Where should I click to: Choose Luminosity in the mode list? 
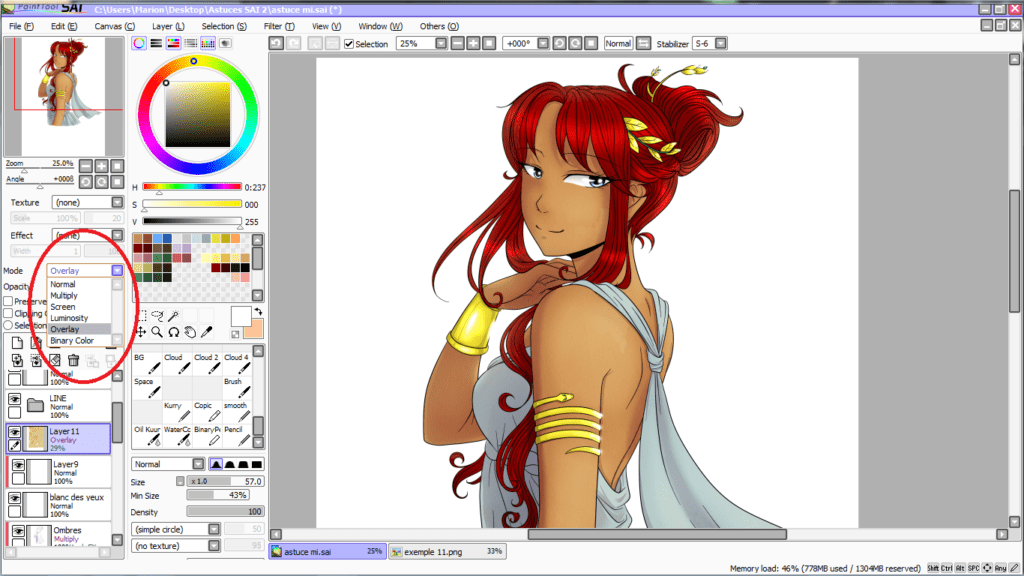coord(69,318)
